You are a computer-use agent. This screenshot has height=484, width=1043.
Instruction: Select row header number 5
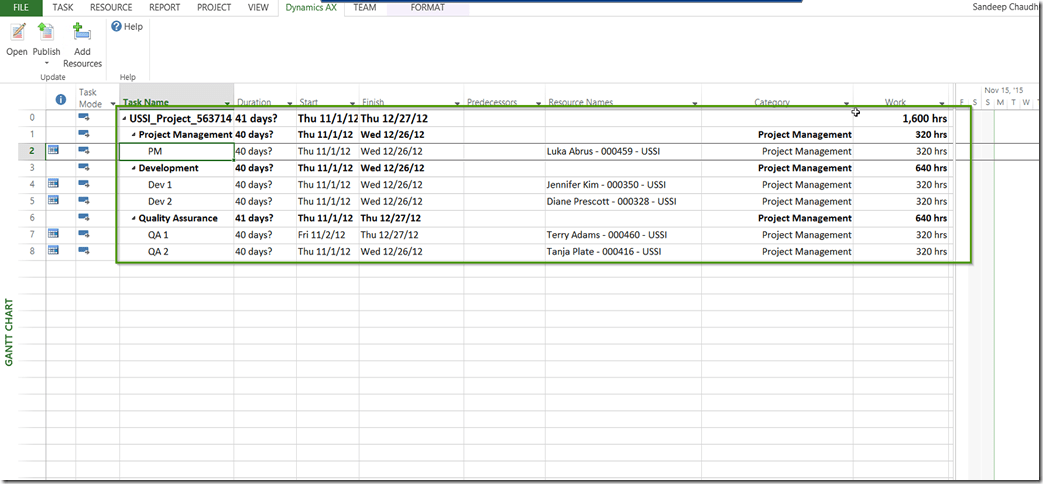pos(32,201)
